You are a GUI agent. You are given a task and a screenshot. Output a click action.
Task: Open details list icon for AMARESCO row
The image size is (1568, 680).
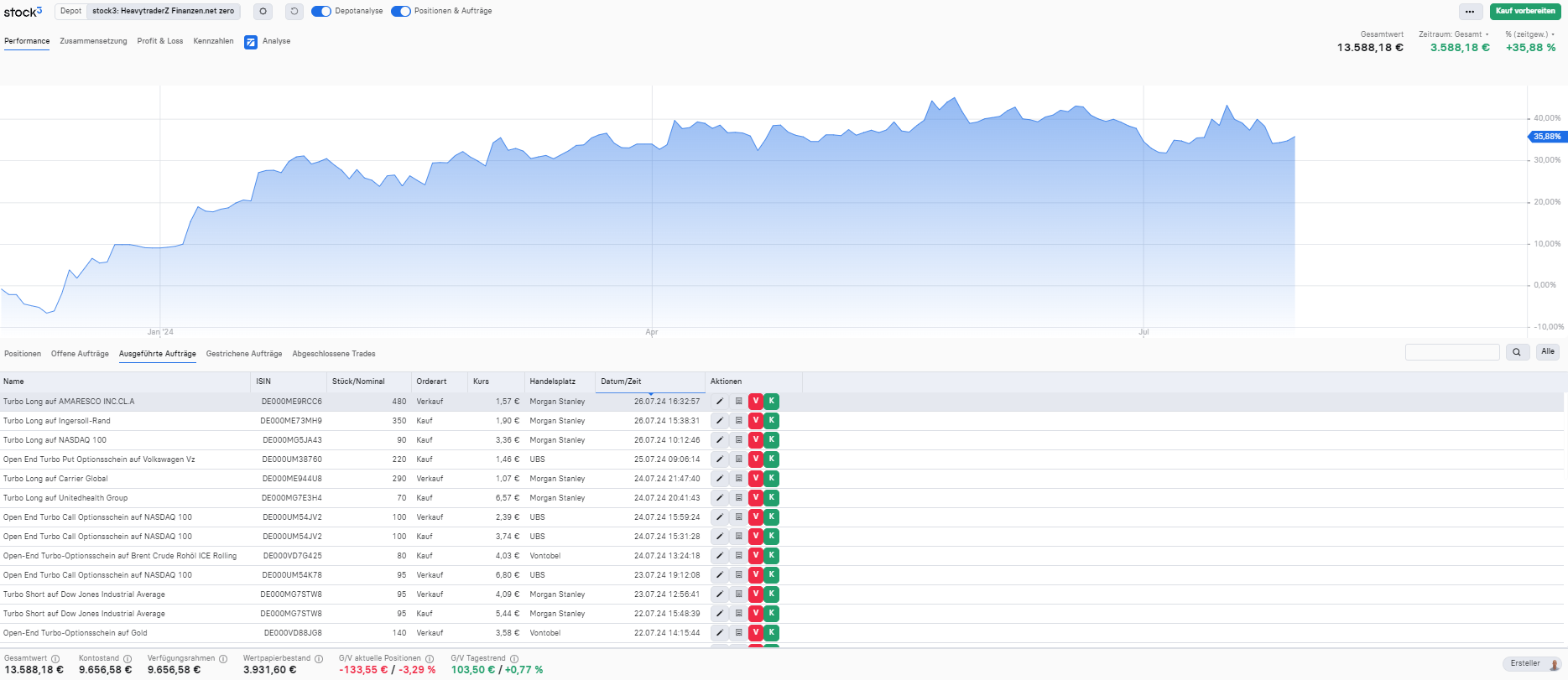[x=738, y=402]
